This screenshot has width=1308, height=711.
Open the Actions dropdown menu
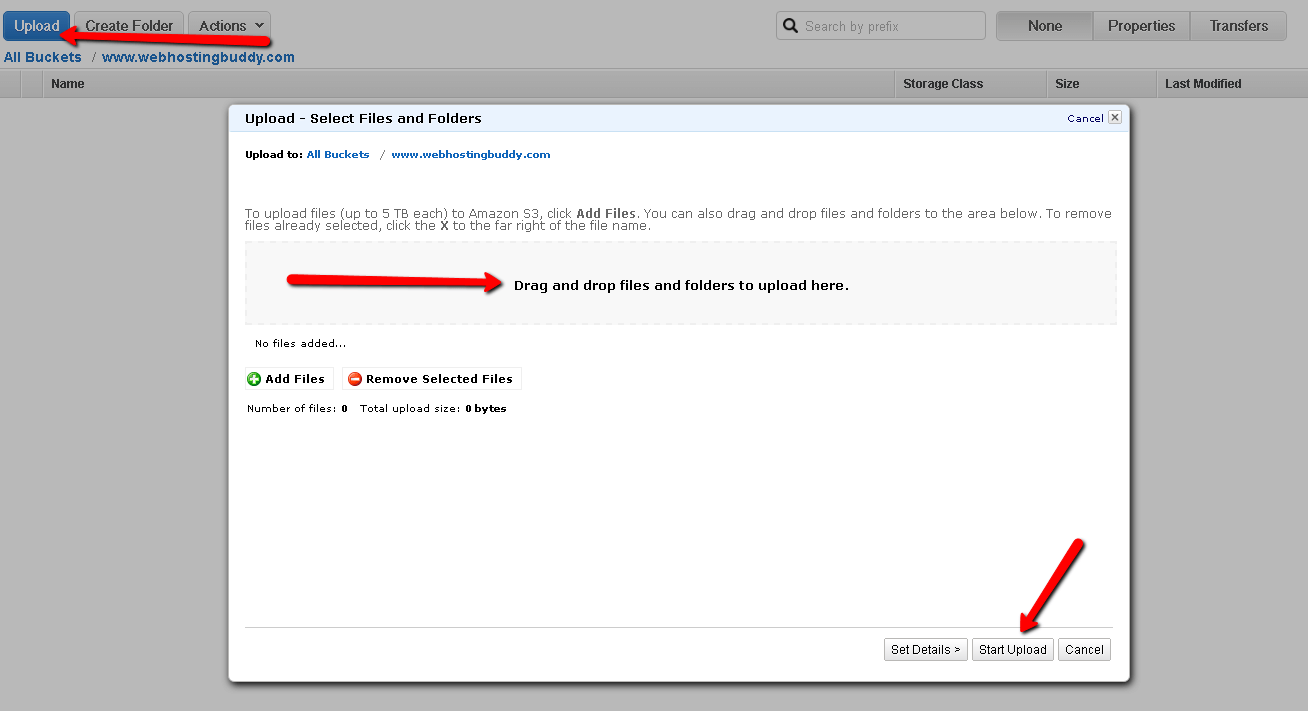[229, 26]
